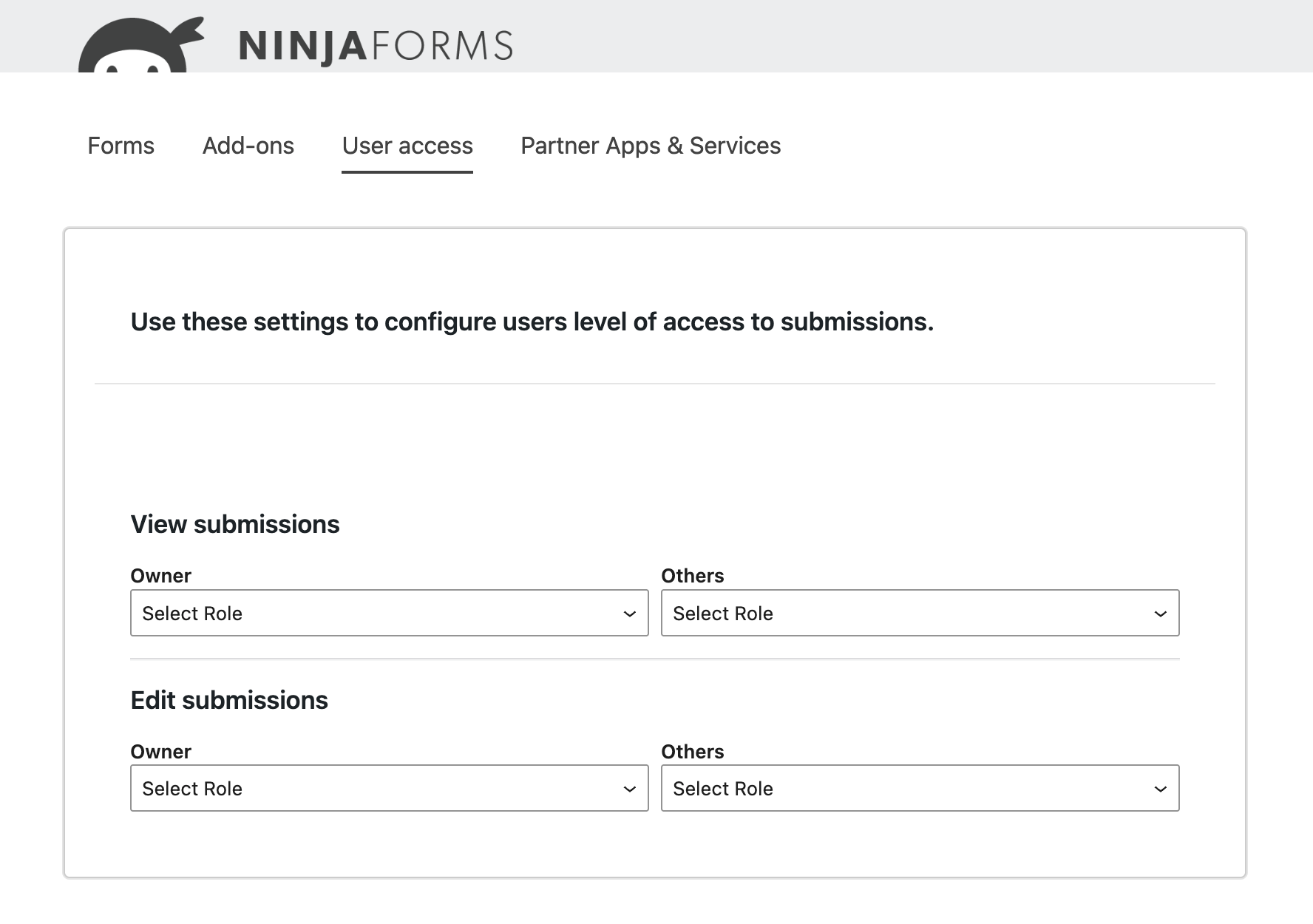This screenshot has height=924, width=1313.
Task: Open the Forms tab
Action: (121, 146)
